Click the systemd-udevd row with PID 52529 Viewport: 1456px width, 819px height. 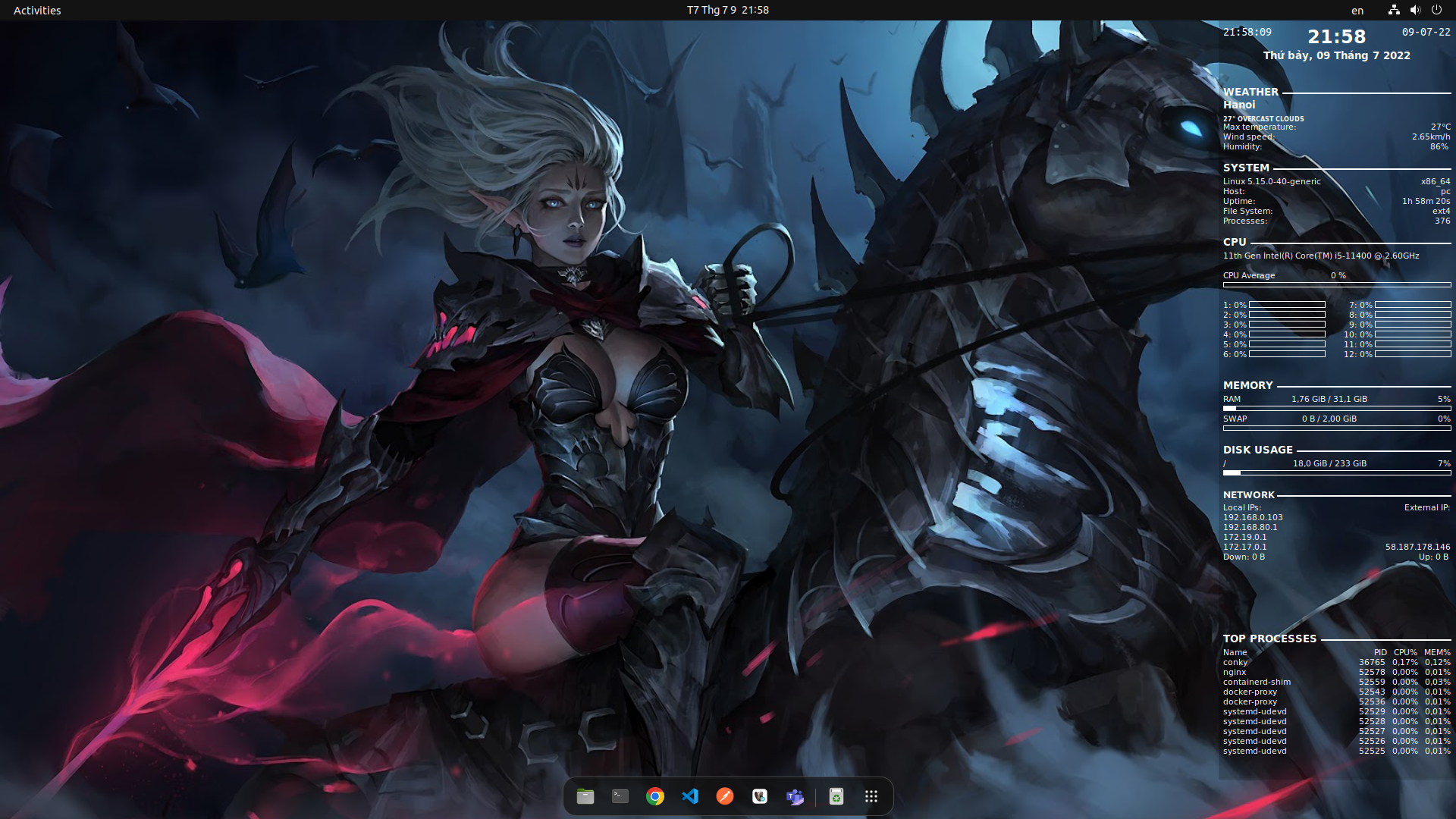(x=1337, y=711)
